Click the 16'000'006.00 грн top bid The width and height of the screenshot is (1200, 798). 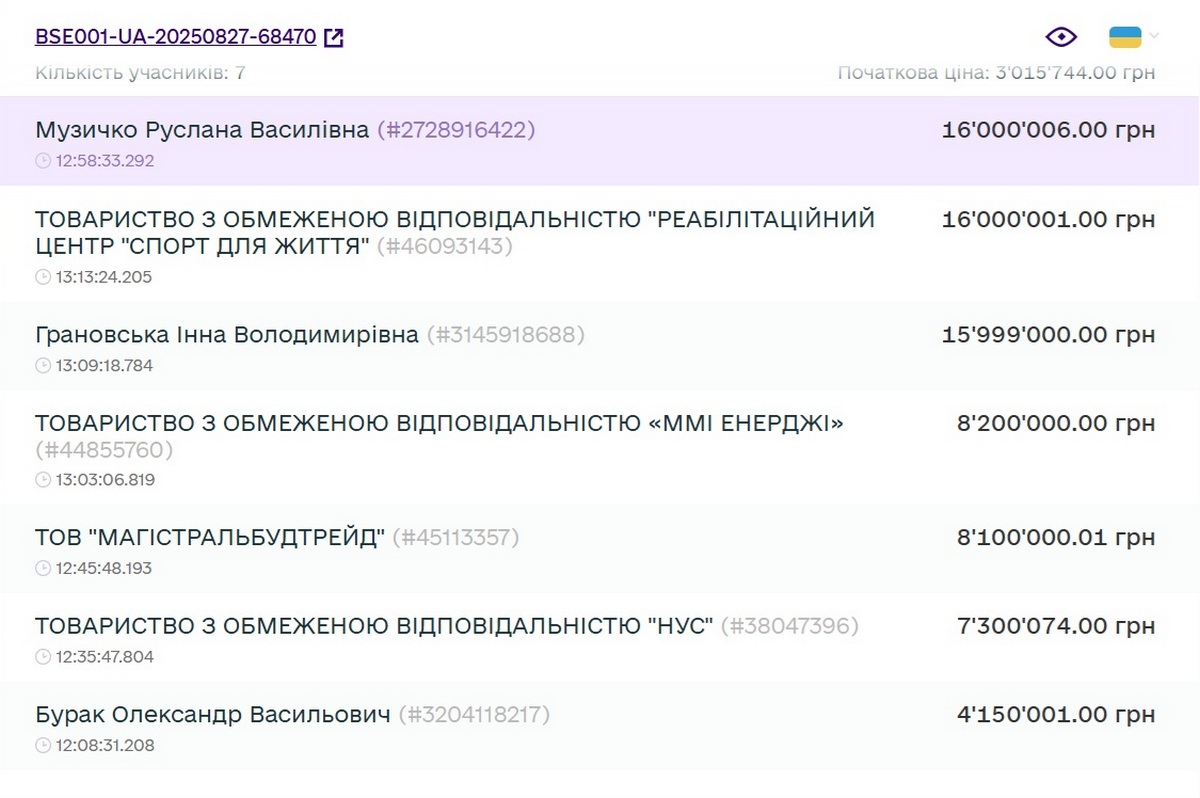(1048, 130)
